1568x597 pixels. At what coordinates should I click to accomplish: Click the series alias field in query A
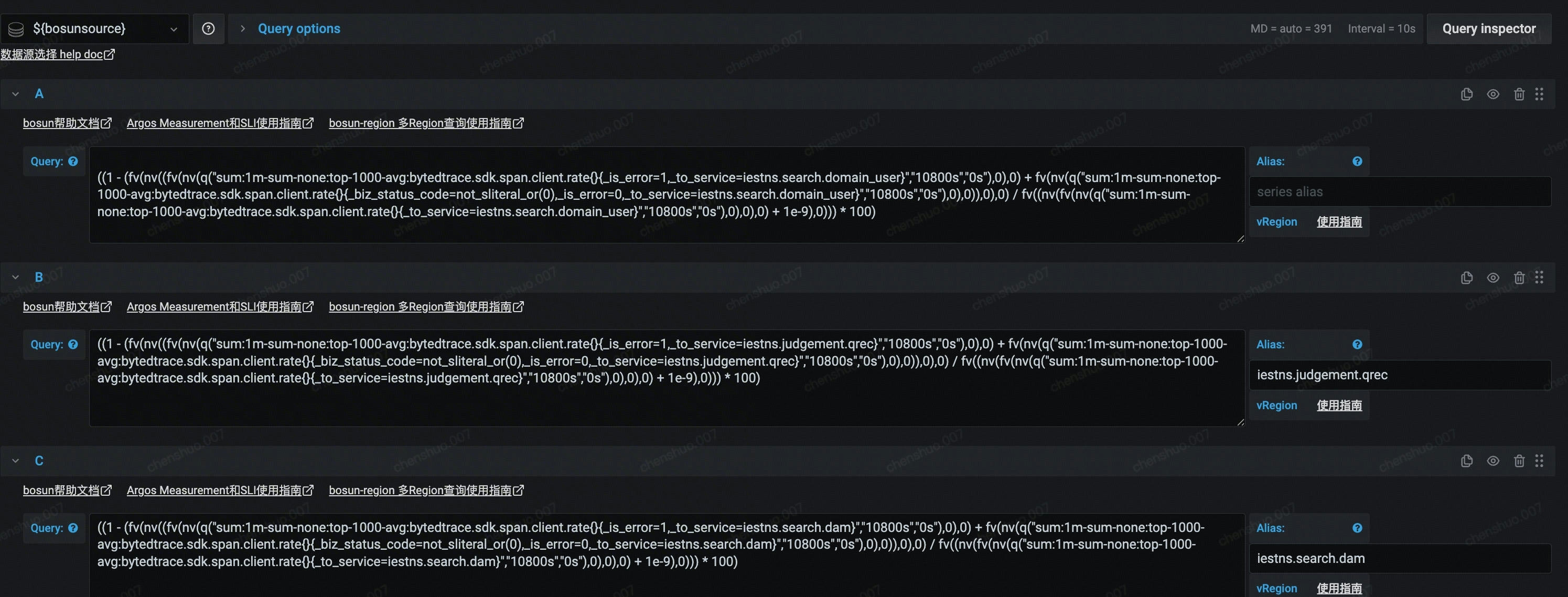pos(1399,192)
